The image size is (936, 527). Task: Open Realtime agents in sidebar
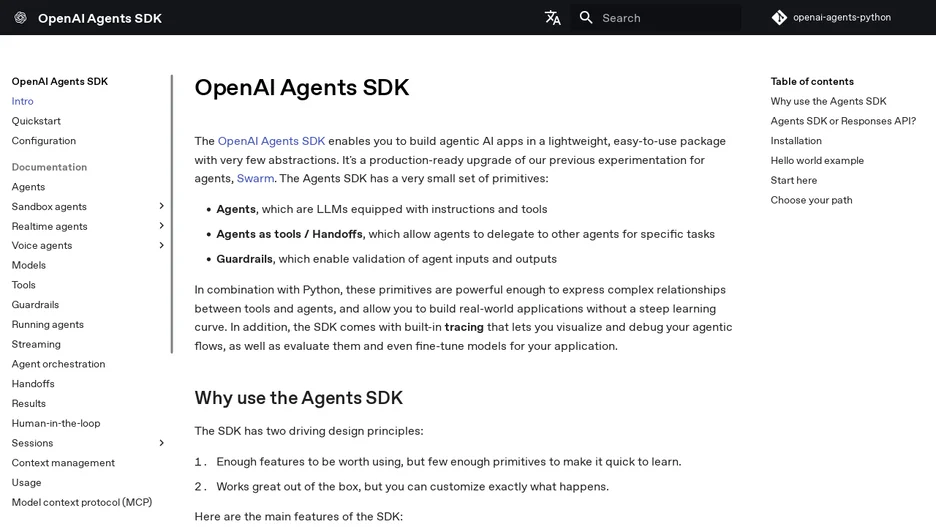click(50, 226)
